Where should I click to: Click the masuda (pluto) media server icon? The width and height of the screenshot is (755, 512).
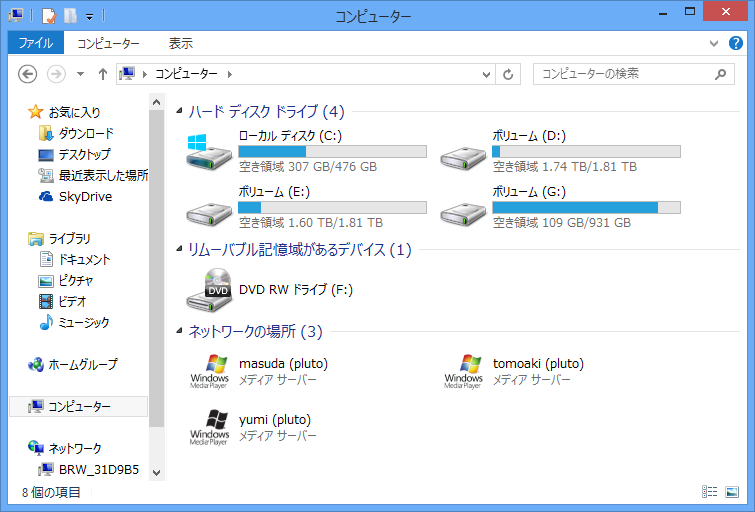tap(209, 371)
